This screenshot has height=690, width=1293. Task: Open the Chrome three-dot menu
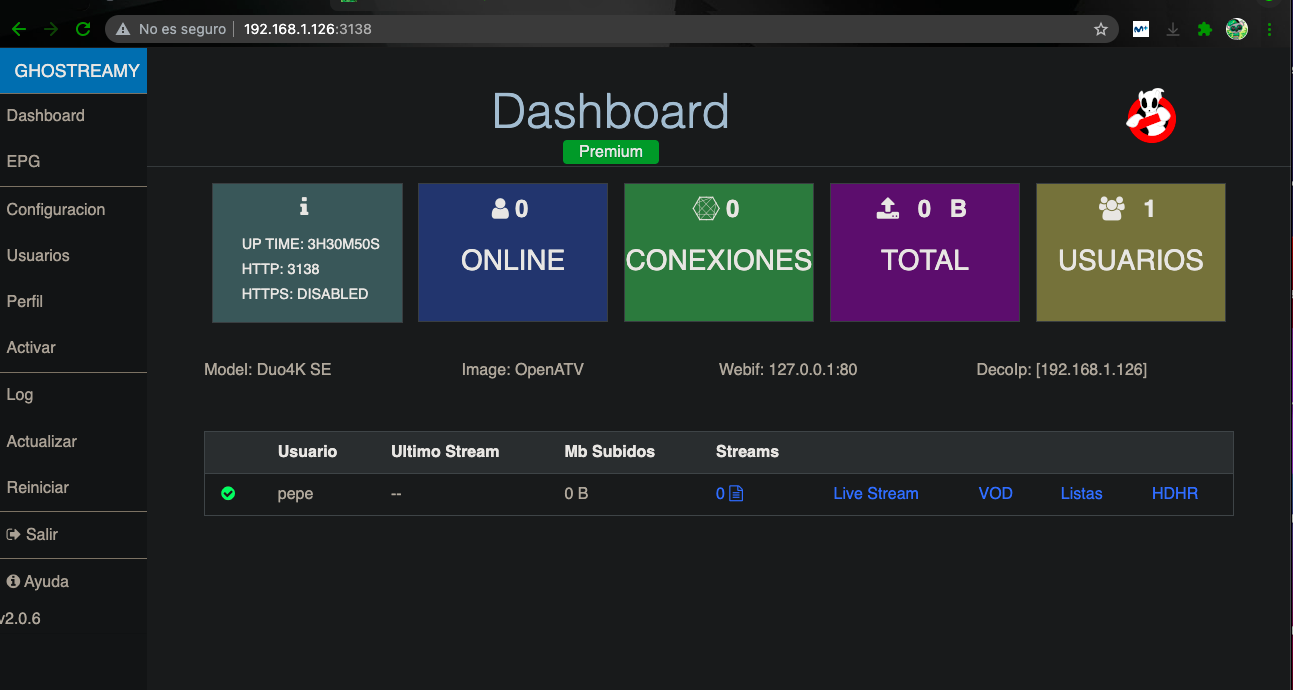(x=1269, y=29)
